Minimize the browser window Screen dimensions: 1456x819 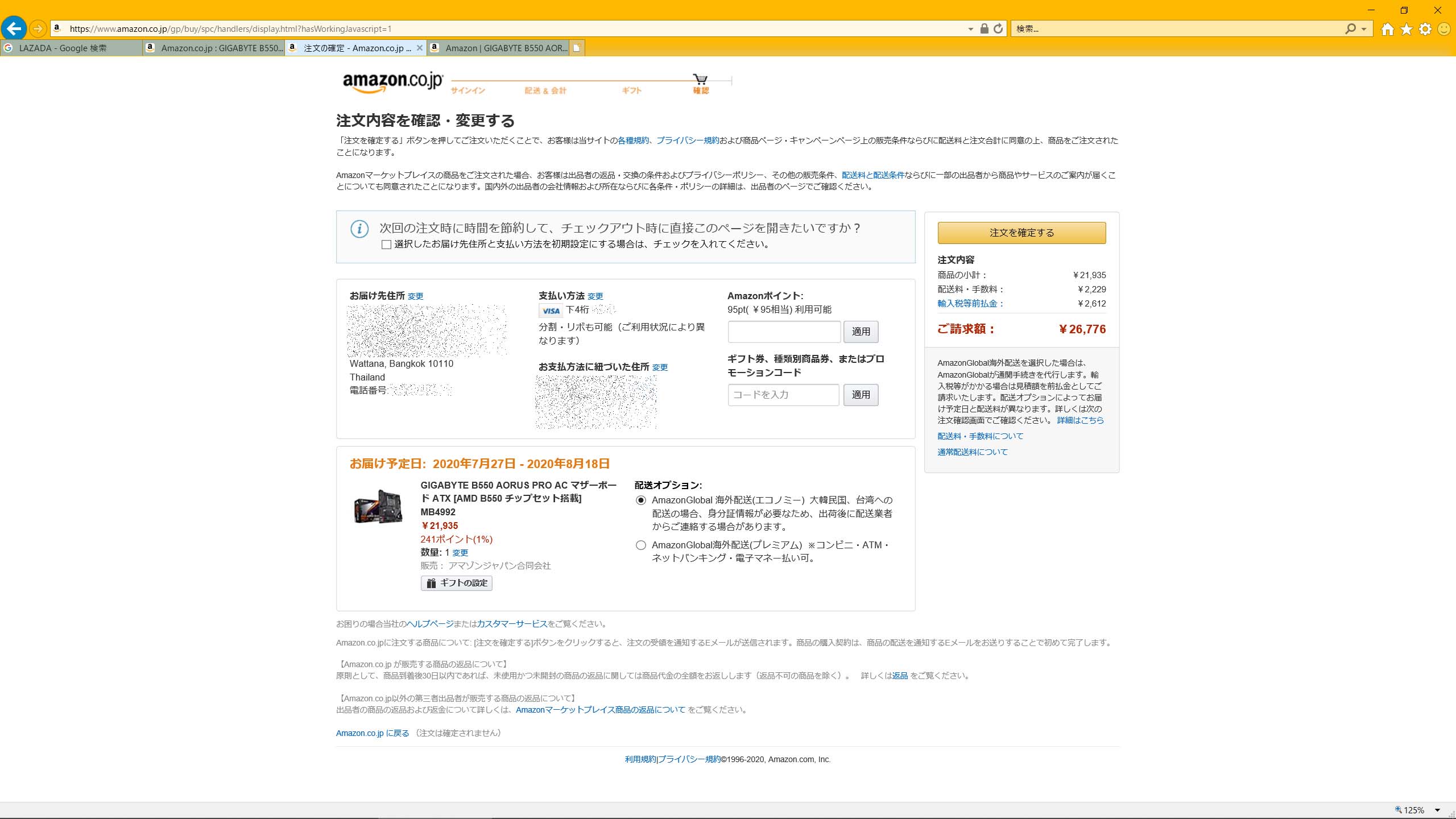pyautogui.click(x=1371, y=10)
